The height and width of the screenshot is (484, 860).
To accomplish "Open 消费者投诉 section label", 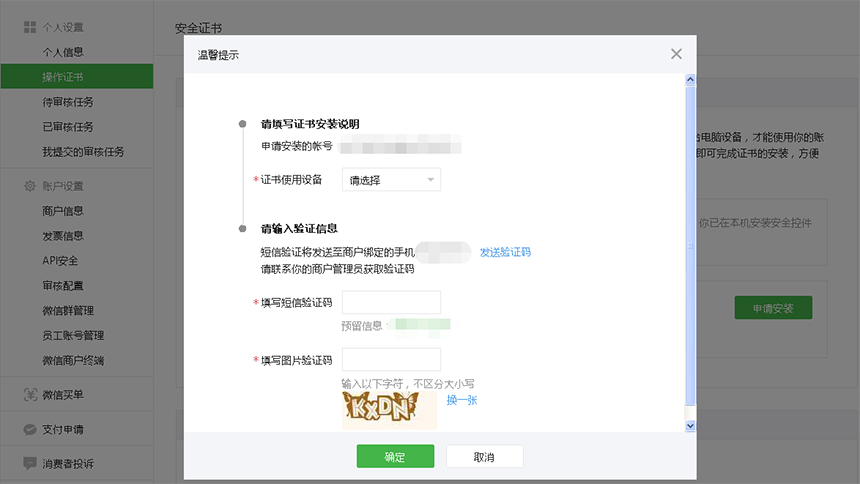I will coord(68,464).
